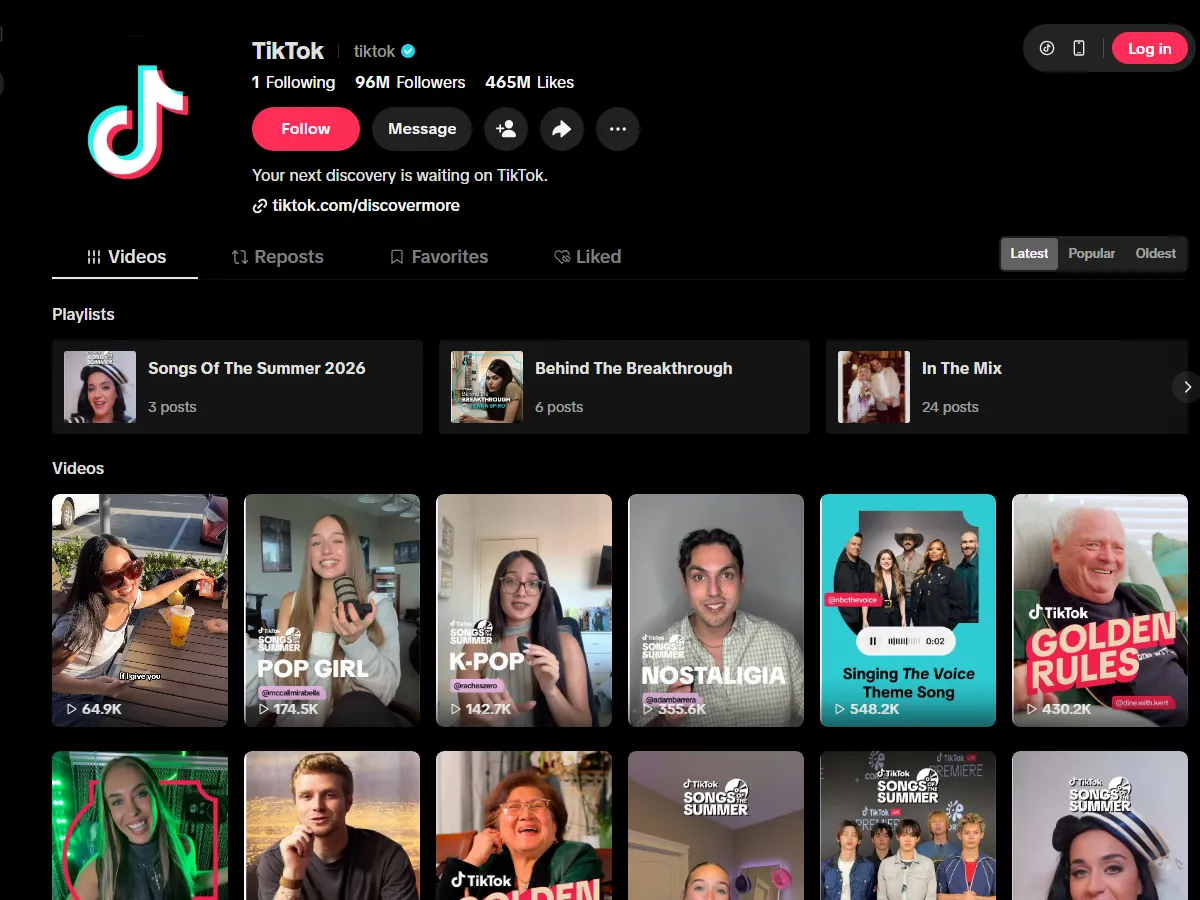1200x900 pixels.
Task: Click the TikTok profile avatar logo
Action: tap(138, 123)
